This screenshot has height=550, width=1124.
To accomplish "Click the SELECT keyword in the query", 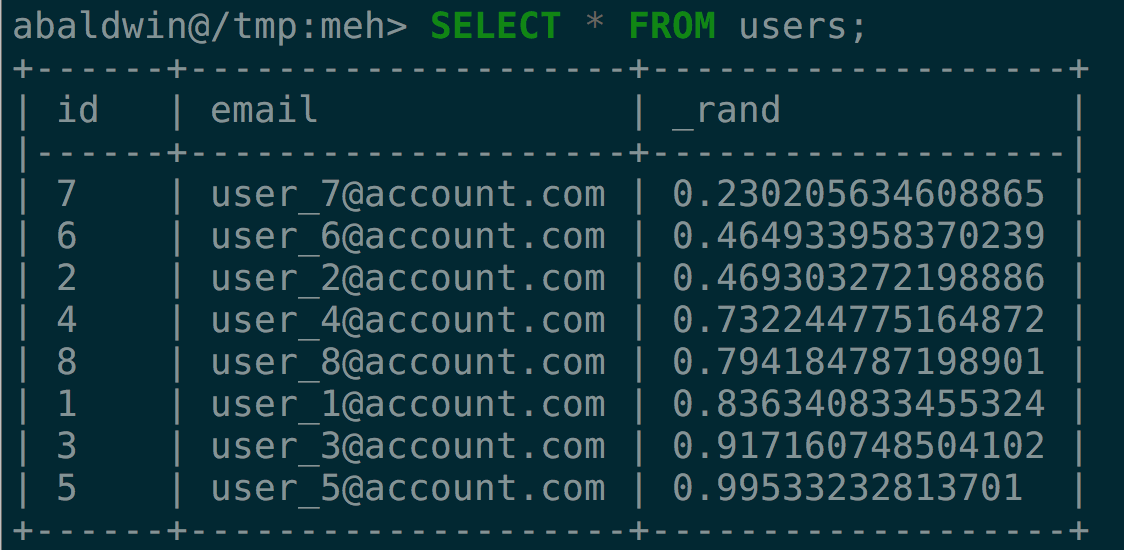I will pos(495,27).
